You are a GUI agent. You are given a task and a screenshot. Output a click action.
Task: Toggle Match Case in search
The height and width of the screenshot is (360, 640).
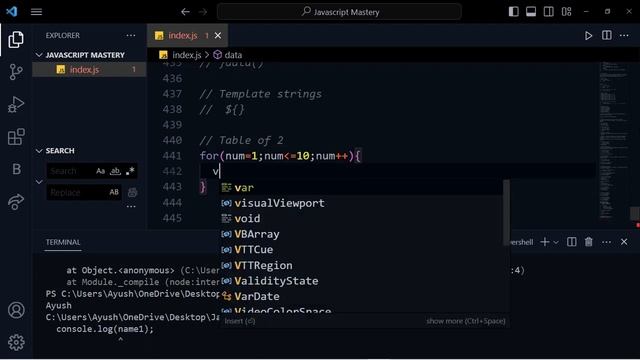click(x=100, y=171)
